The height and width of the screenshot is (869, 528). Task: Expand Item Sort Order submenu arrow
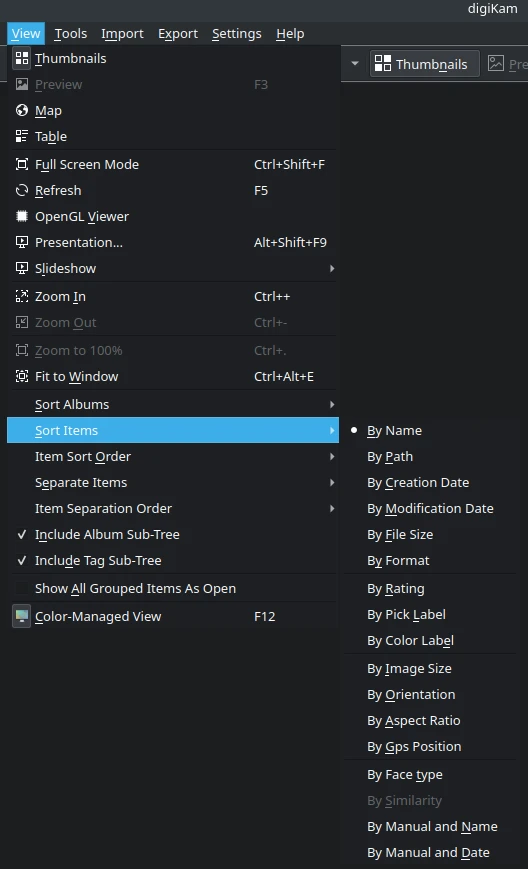(x=332, y=457)
